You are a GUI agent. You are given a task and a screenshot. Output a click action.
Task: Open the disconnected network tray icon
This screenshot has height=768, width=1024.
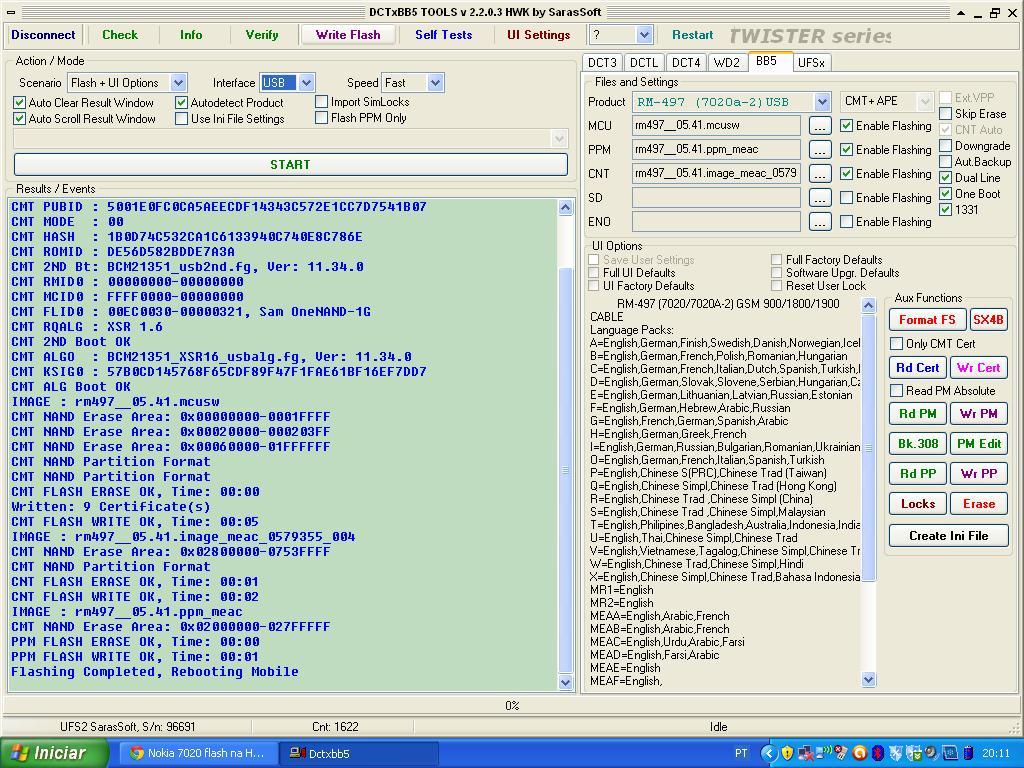pyautogui.click(x=805, y=753)
